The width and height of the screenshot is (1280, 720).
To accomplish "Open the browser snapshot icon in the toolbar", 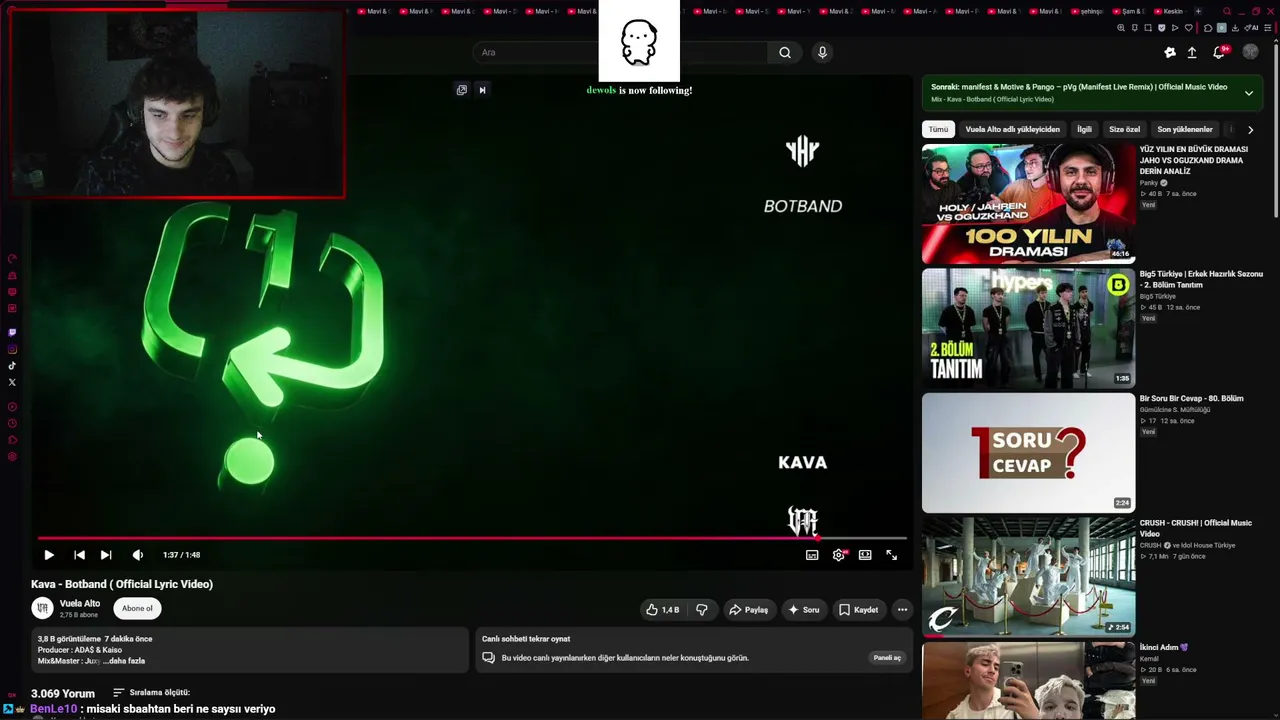I will 1148,28.
